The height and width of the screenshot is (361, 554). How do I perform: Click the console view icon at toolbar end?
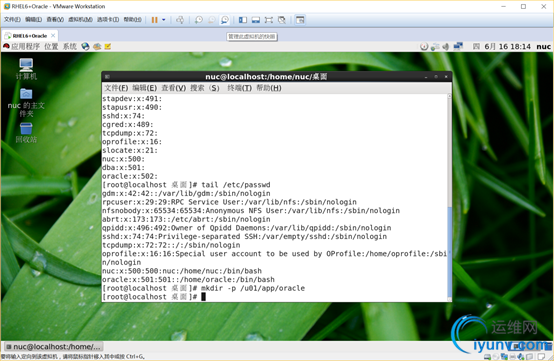(x=300, y=20)
